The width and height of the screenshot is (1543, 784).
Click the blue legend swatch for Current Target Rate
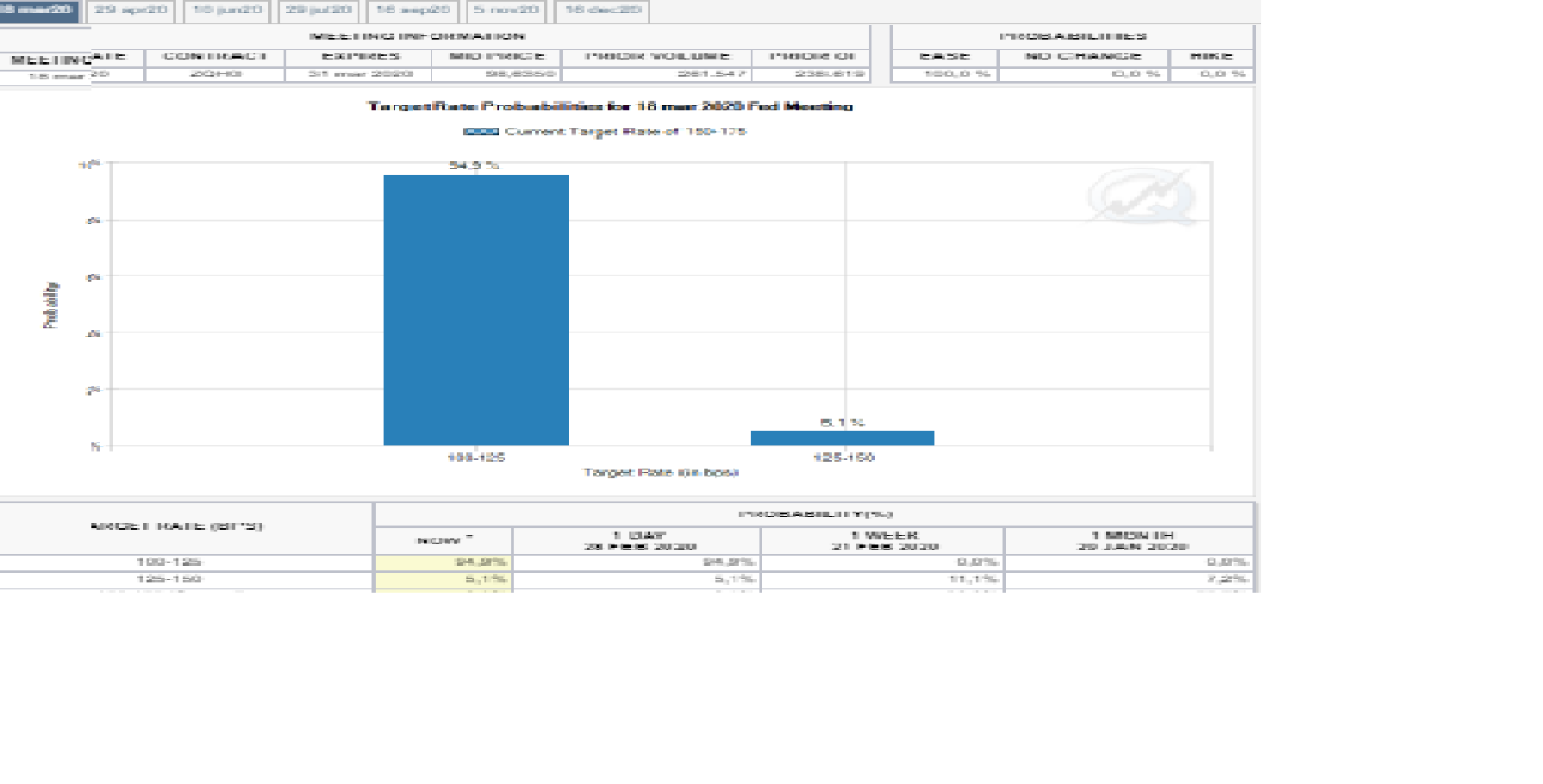(x=480, y=132)
